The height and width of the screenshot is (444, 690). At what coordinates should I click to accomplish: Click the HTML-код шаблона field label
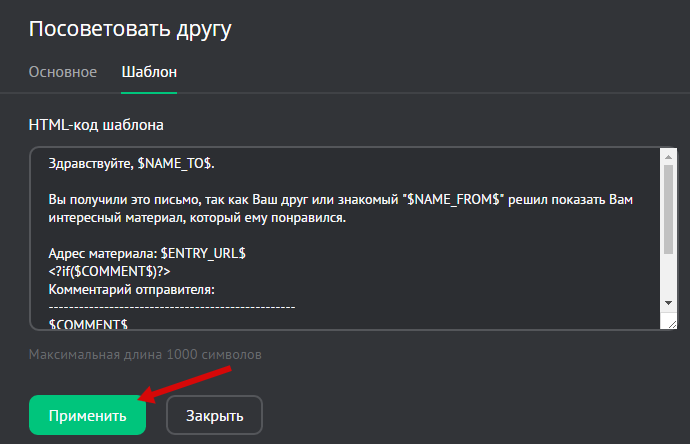[96, 125]
